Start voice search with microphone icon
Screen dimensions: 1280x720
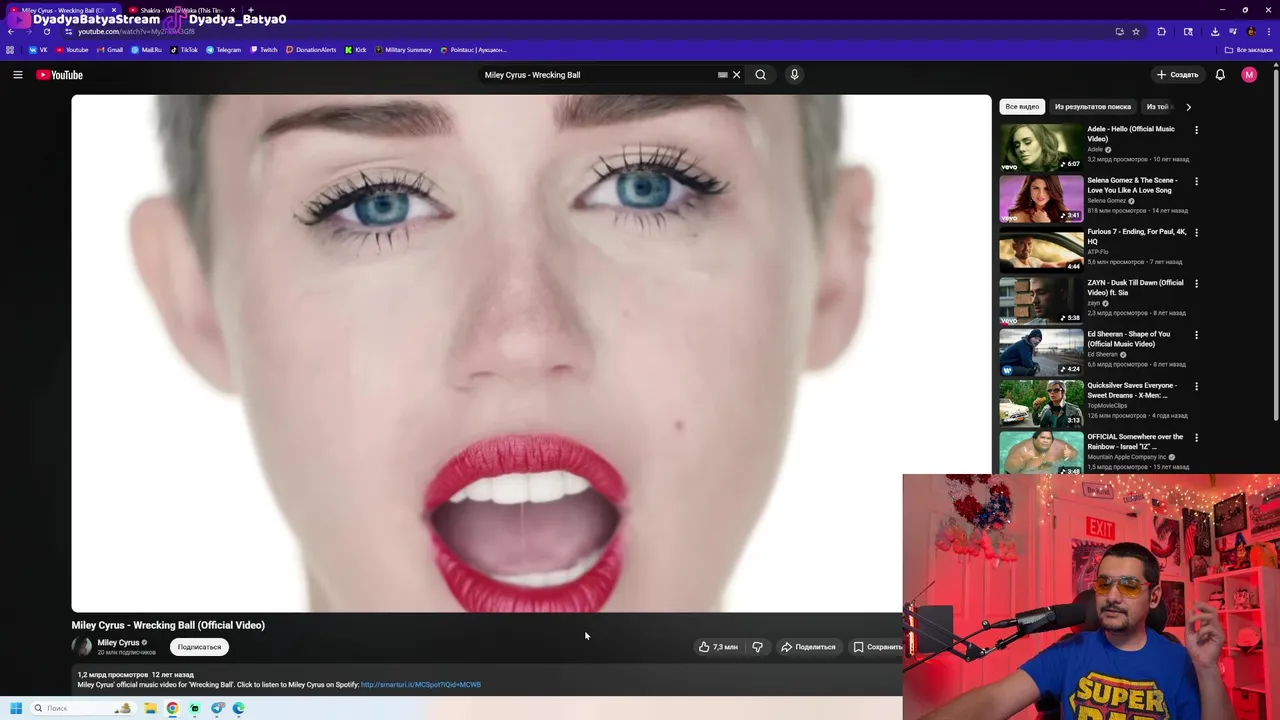[x=794, y=75]
